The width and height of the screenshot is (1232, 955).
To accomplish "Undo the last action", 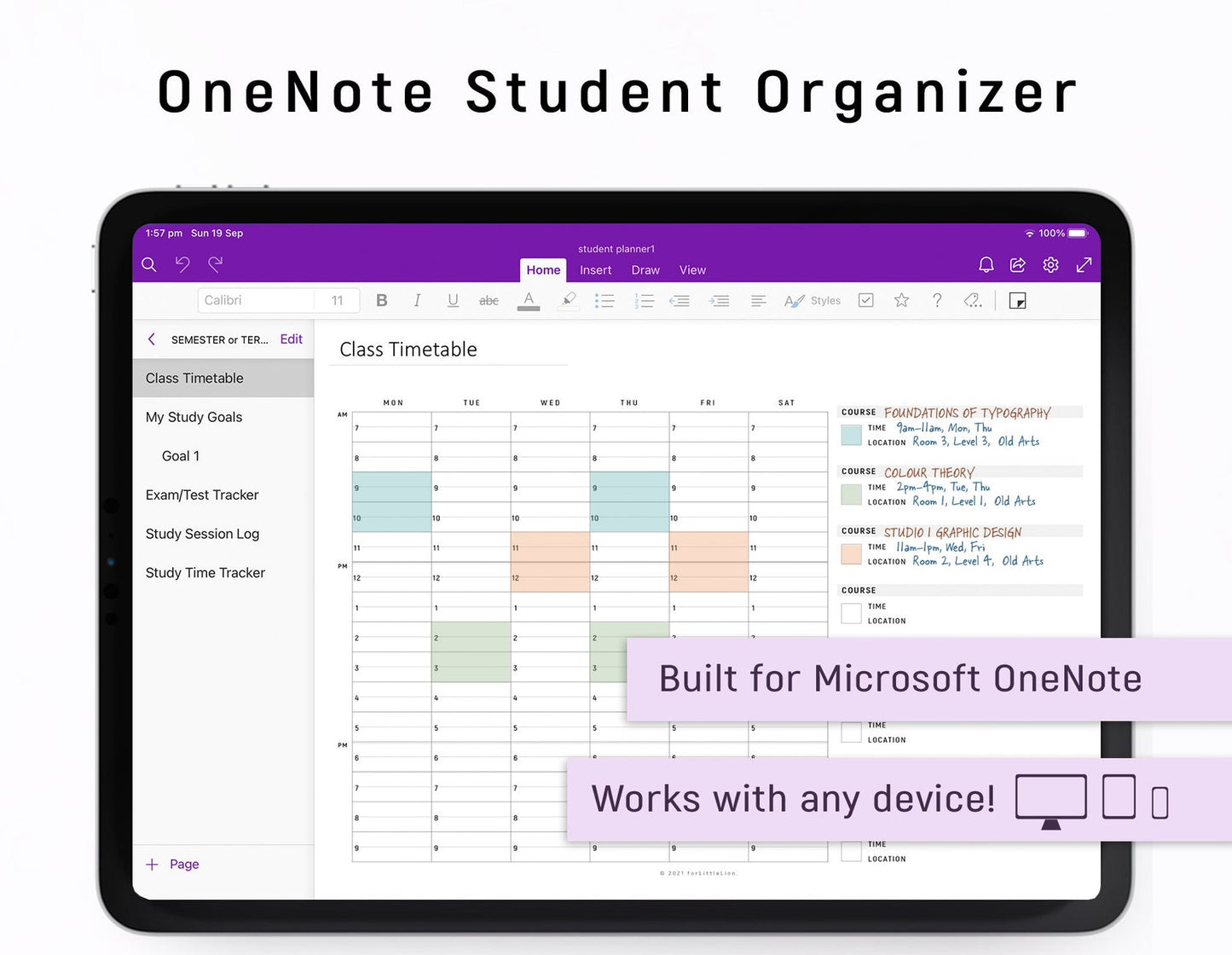I will pyautogui.click(x=182, y=264).
